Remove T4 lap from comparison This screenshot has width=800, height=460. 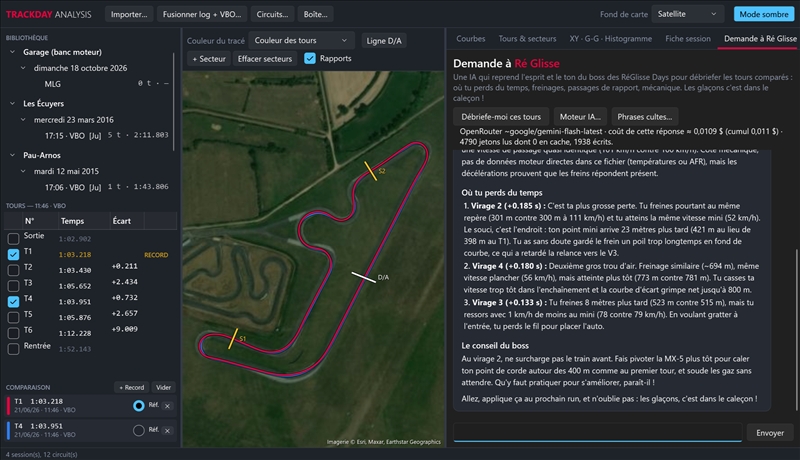point(167,430)
